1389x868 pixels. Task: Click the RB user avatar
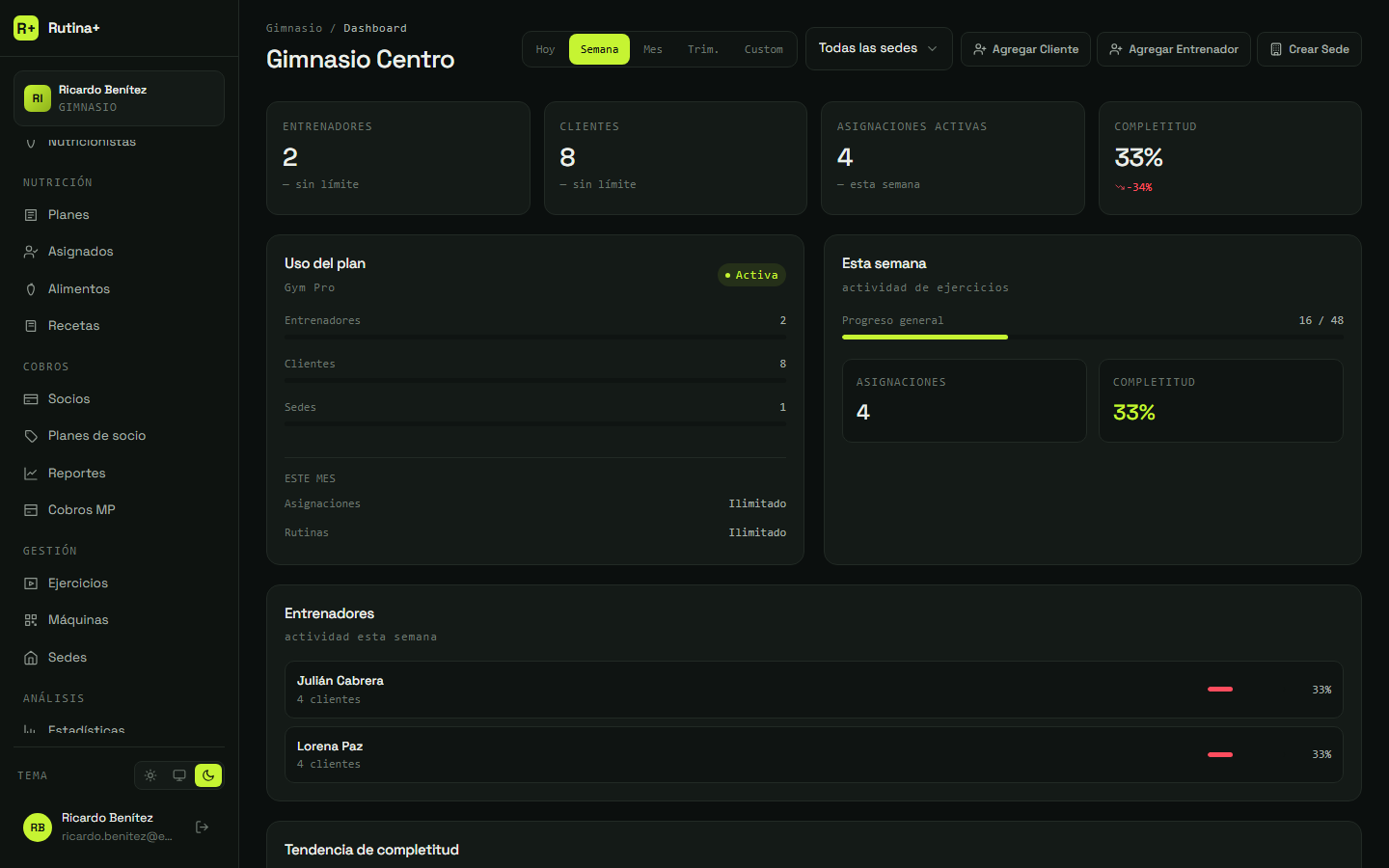tap(38, 827)
